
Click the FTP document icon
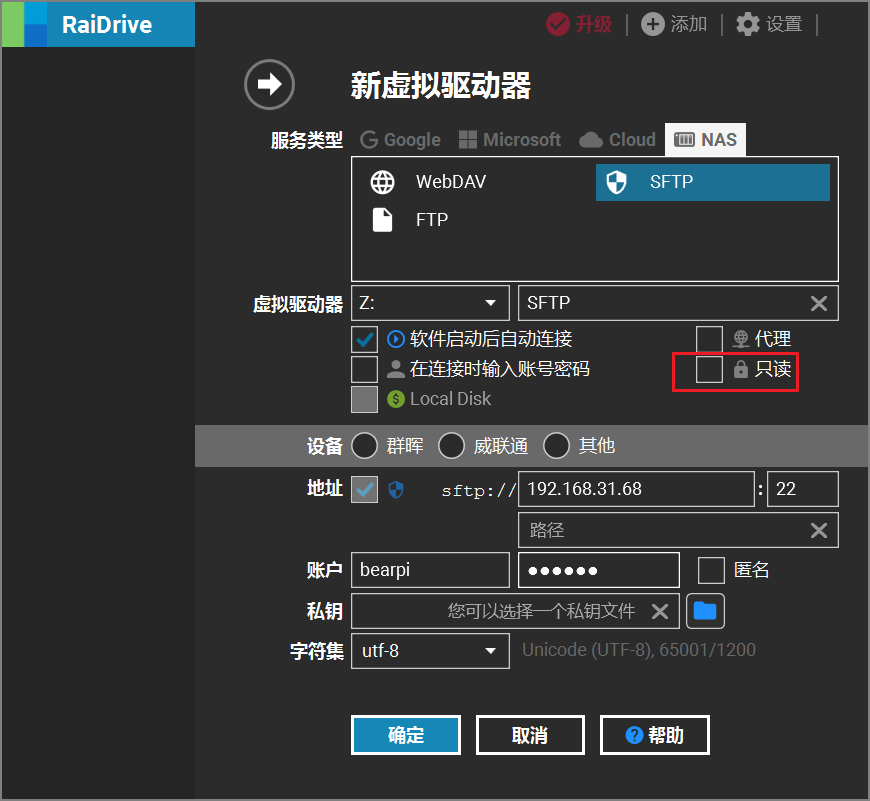(x=382, y=220)
